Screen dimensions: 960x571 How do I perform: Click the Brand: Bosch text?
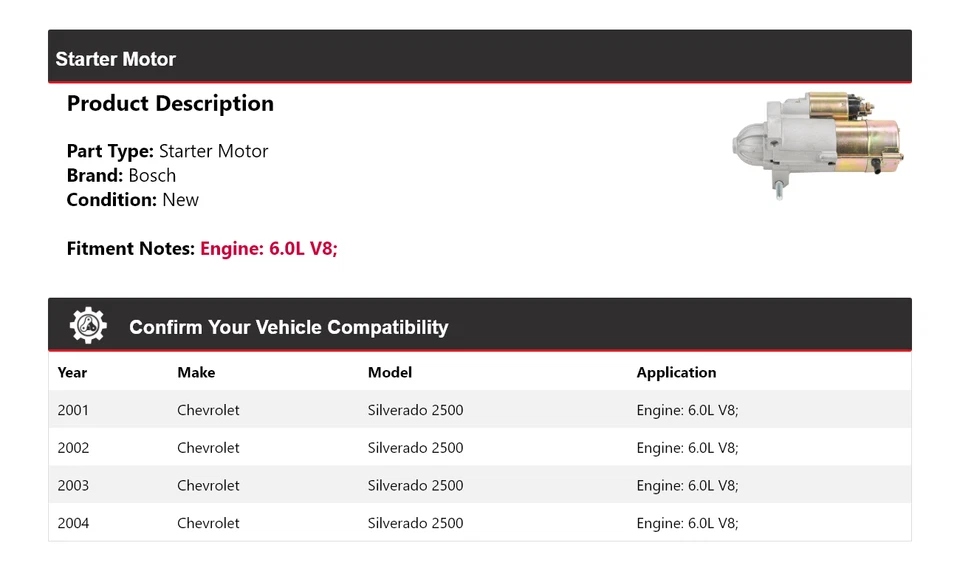(121, 175)
